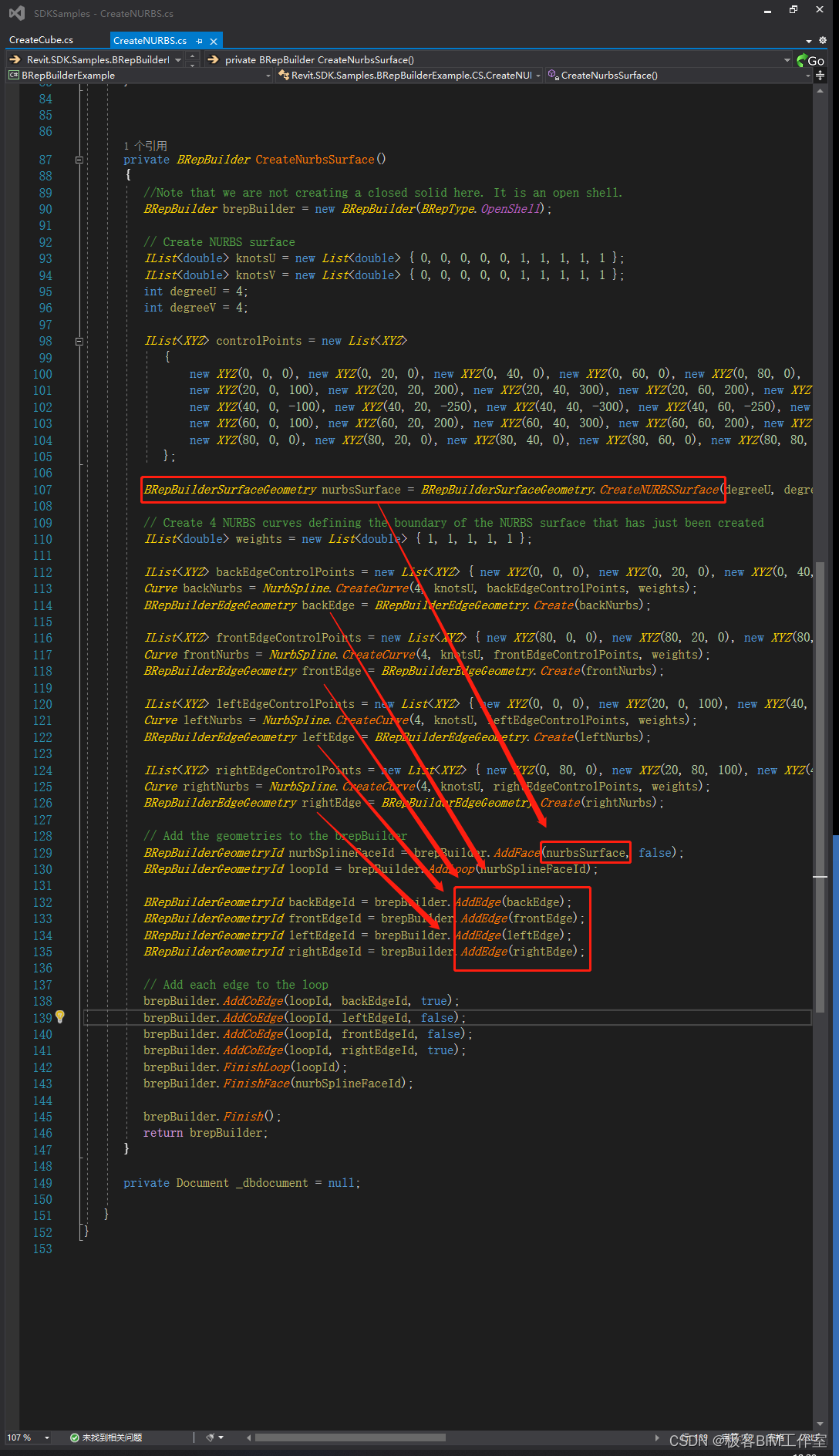The height and width of the screenshot is (1456, 839).
Task: Click 'FinishLoop' call on line 142
Action: pos(256,1067)
